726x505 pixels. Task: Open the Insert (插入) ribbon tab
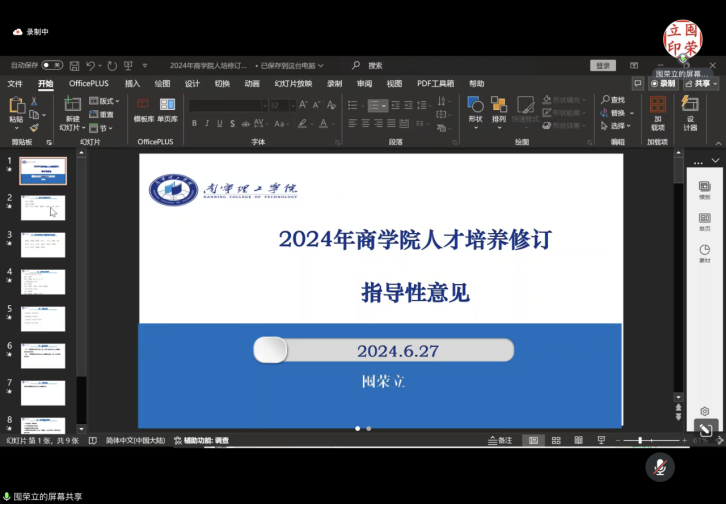point(132,84)
